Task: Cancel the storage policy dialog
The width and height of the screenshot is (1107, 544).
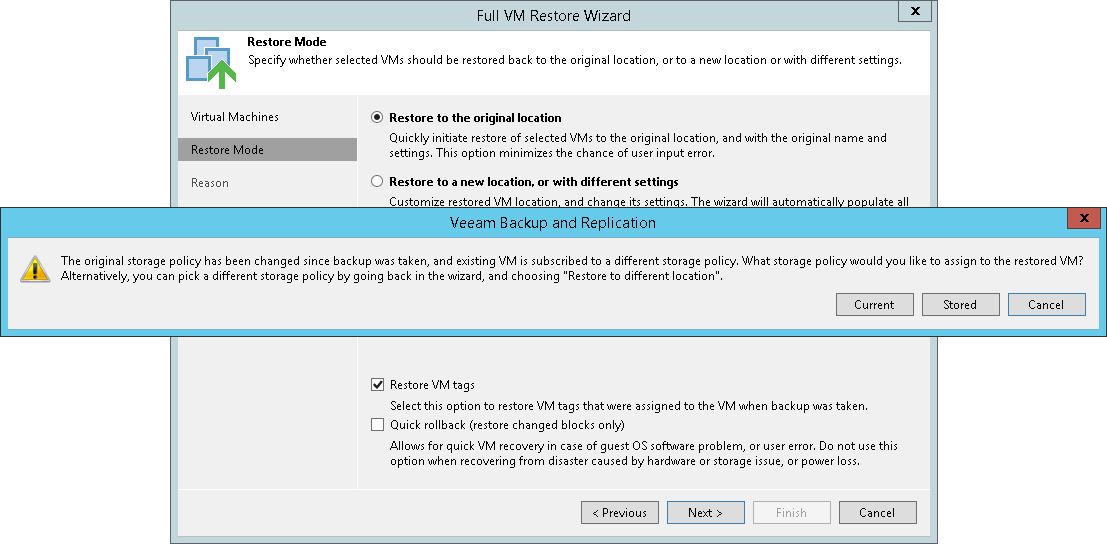Action: [1046, 305]
